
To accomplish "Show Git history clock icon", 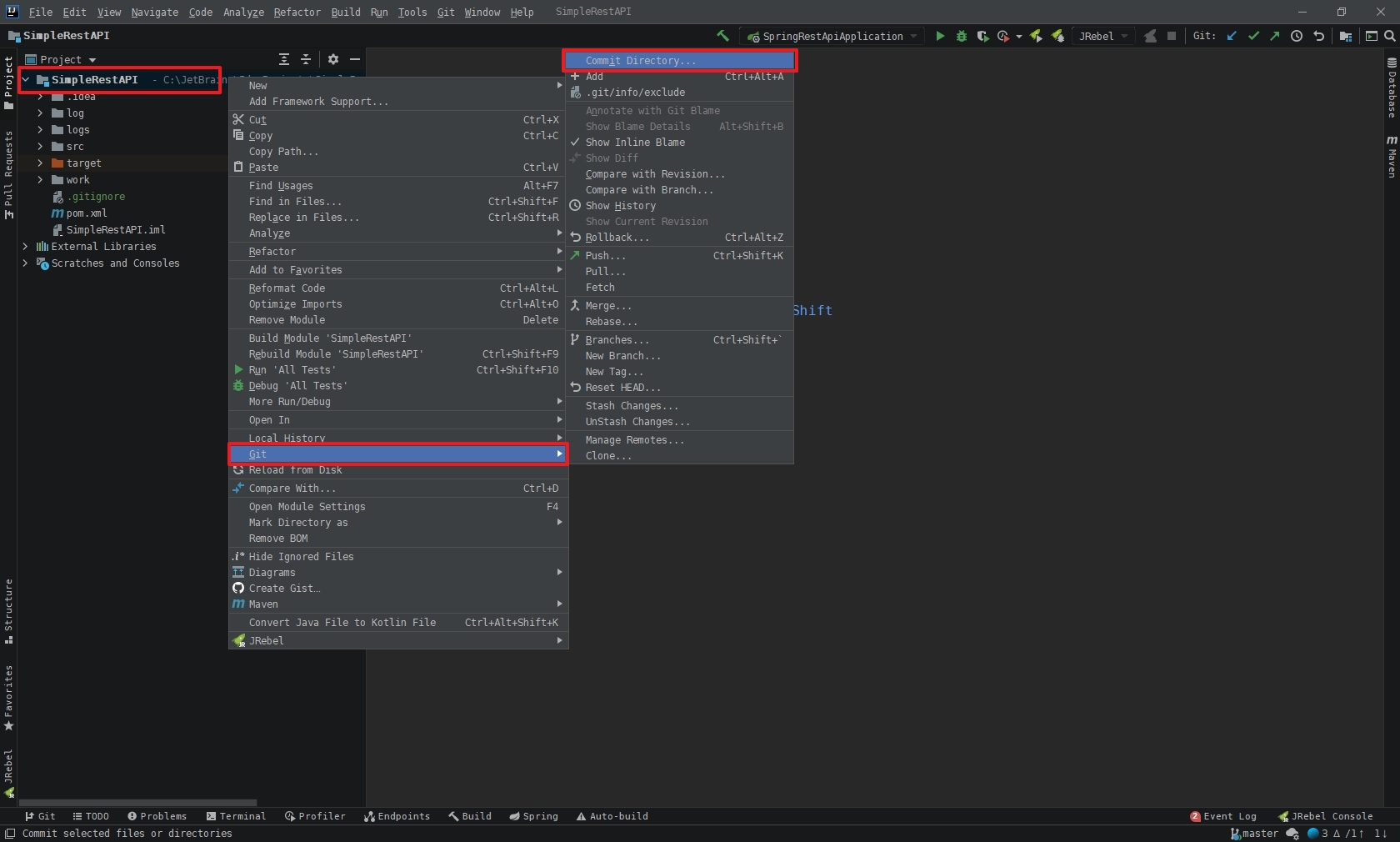I will pos(1297,36).
